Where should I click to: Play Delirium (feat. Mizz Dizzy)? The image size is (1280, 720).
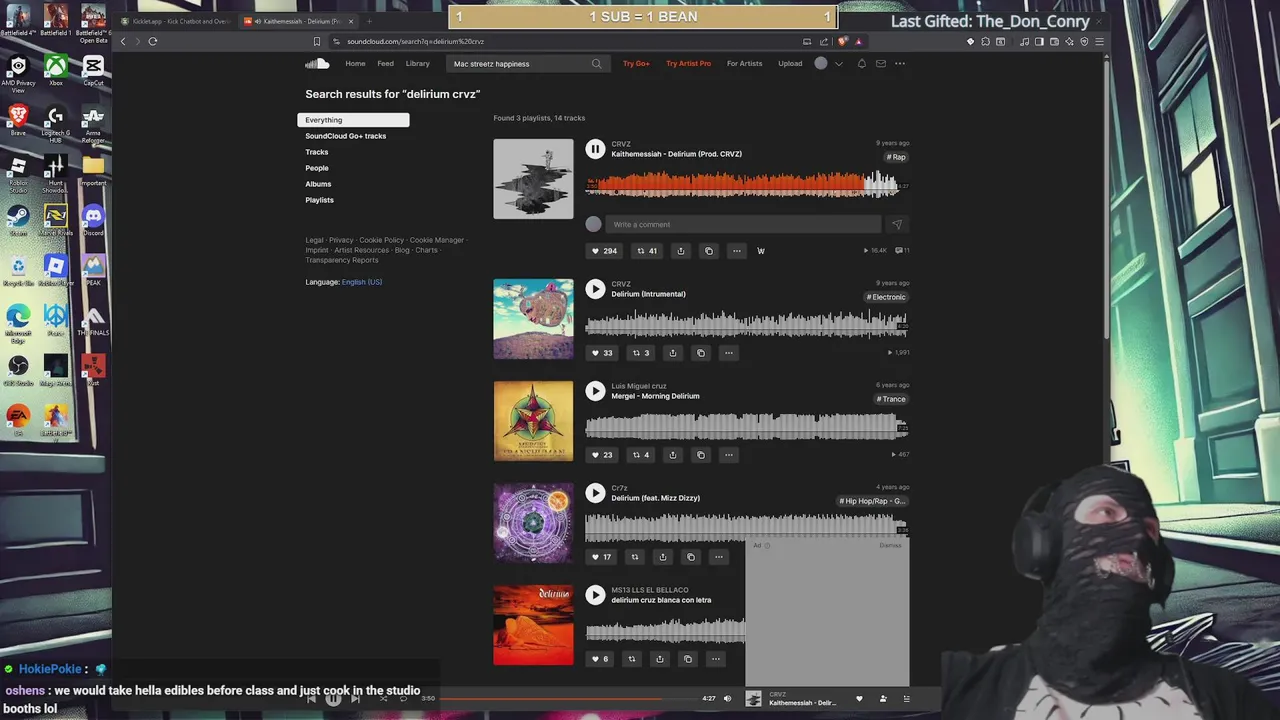pos(595,493)
